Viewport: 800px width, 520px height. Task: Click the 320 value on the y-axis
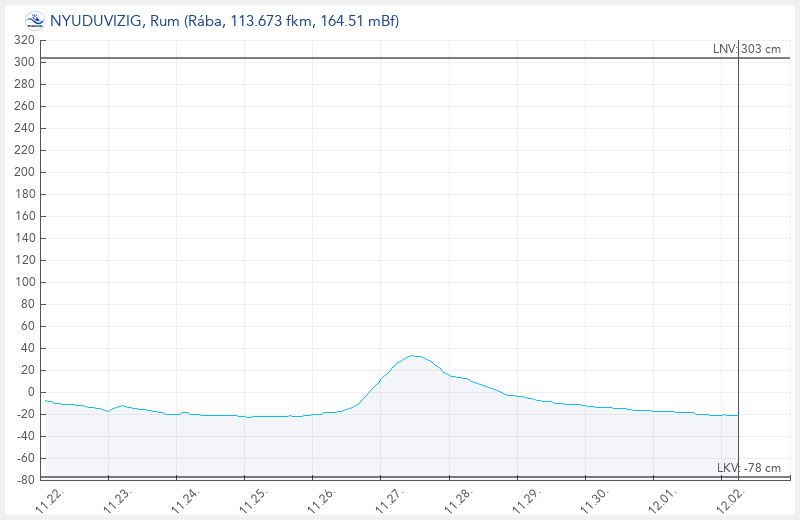click(25, 40)
